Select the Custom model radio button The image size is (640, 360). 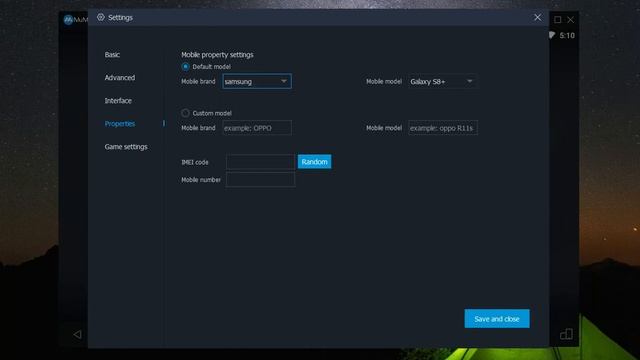coord(185,113)
